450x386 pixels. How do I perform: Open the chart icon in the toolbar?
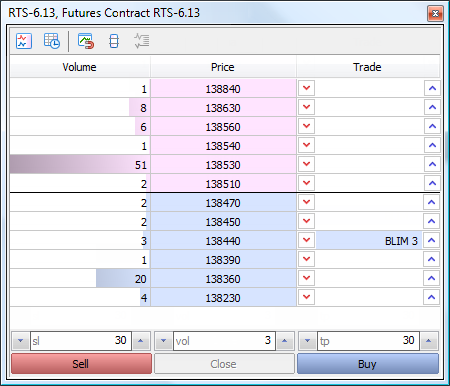tap(24, 41)
